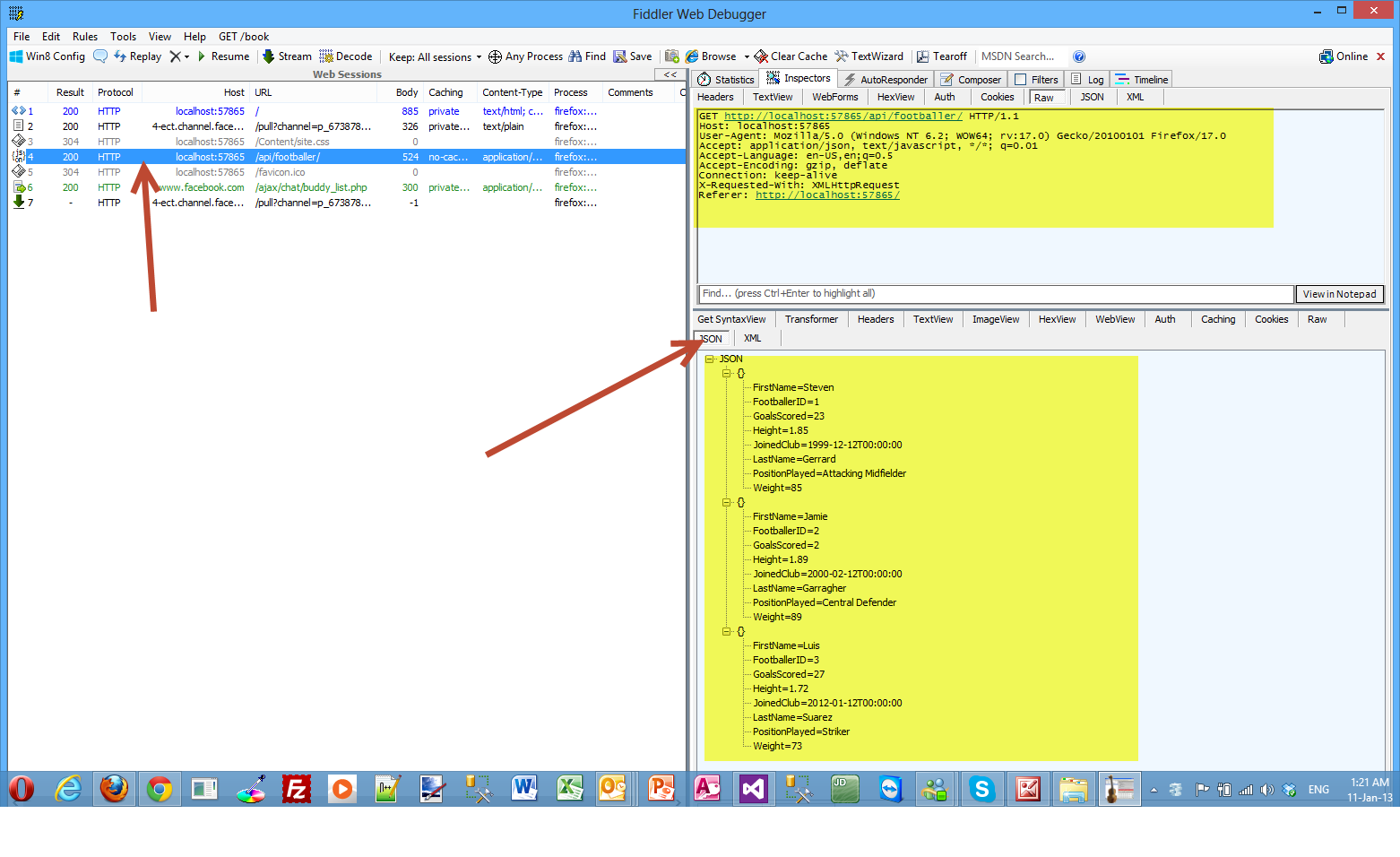Select the WebView response tab

[1115, 319]
